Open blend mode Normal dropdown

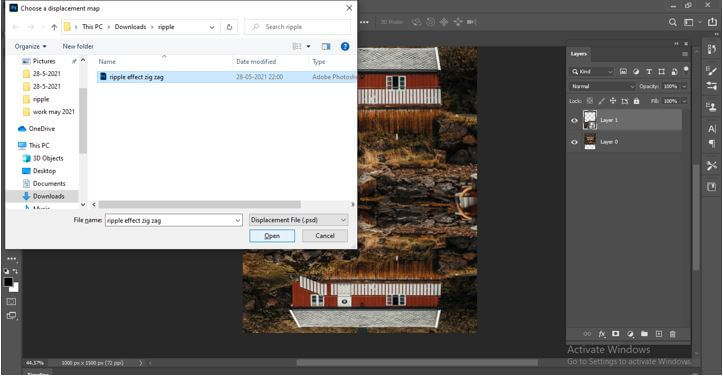[602, 86]
